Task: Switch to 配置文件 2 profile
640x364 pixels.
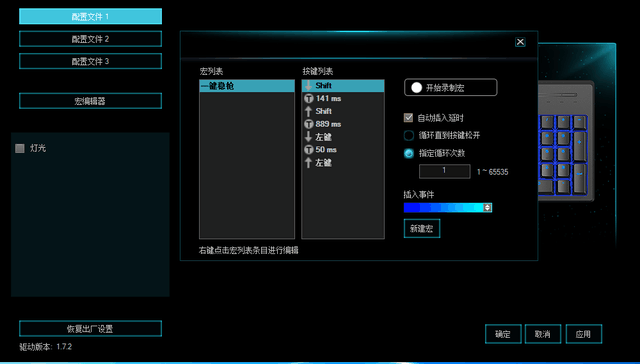Action: pos(90,39)
